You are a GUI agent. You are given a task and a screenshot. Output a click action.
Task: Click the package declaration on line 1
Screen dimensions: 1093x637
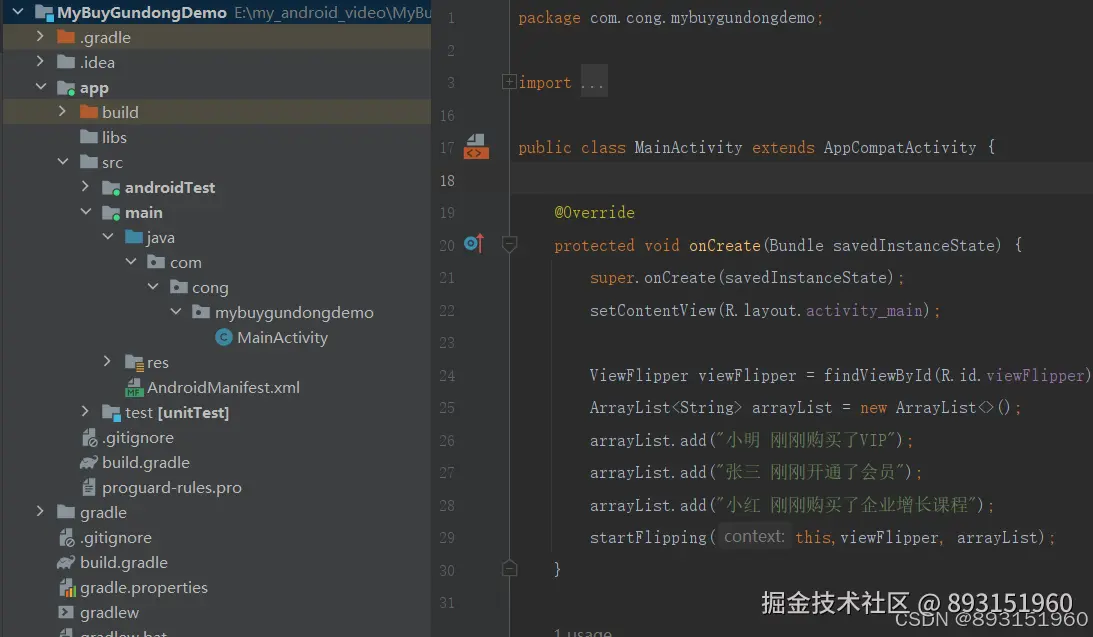coord(670,18)
